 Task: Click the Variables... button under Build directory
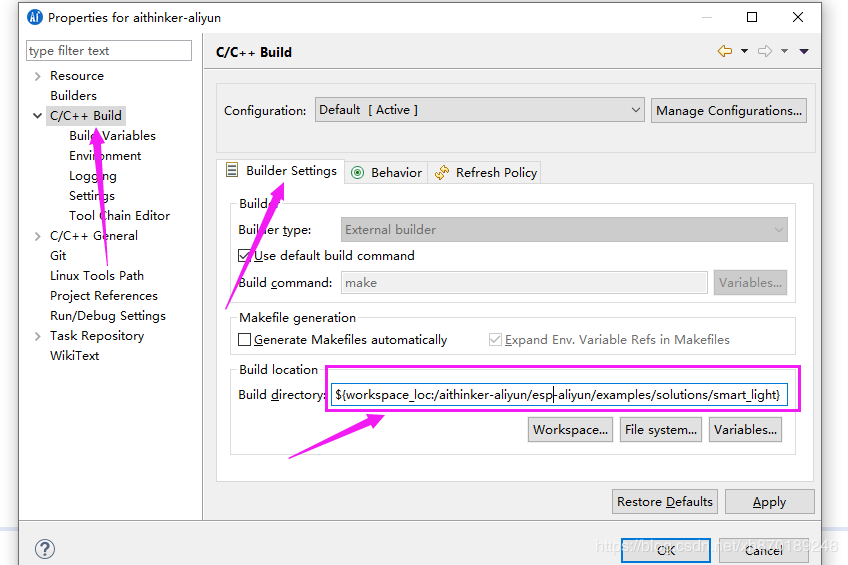745,430
